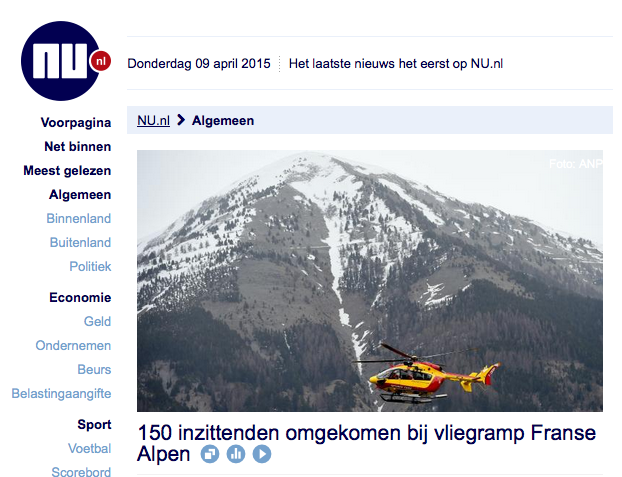Open the photo gallery icon beside the headline
Screen dimensions: 622x477
click(210, 454)
